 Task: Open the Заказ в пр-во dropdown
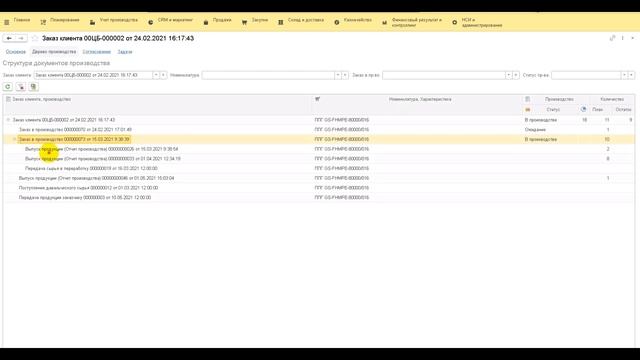tap(509, 75)
